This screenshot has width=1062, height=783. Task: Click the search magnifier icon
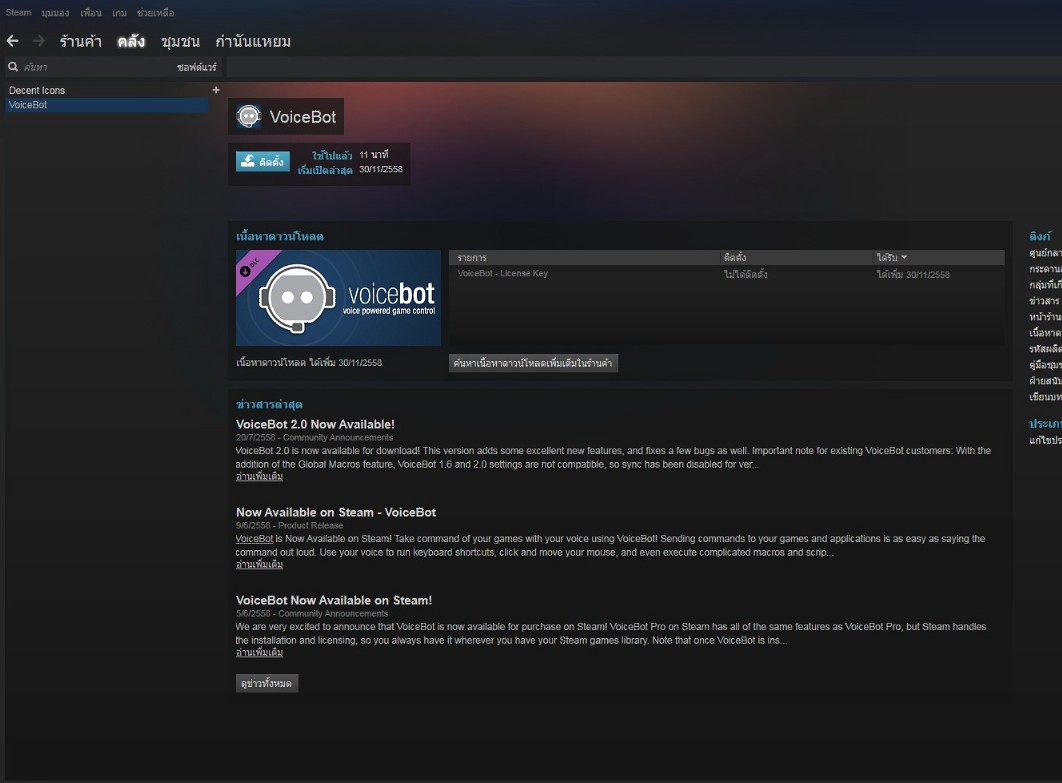13,66
